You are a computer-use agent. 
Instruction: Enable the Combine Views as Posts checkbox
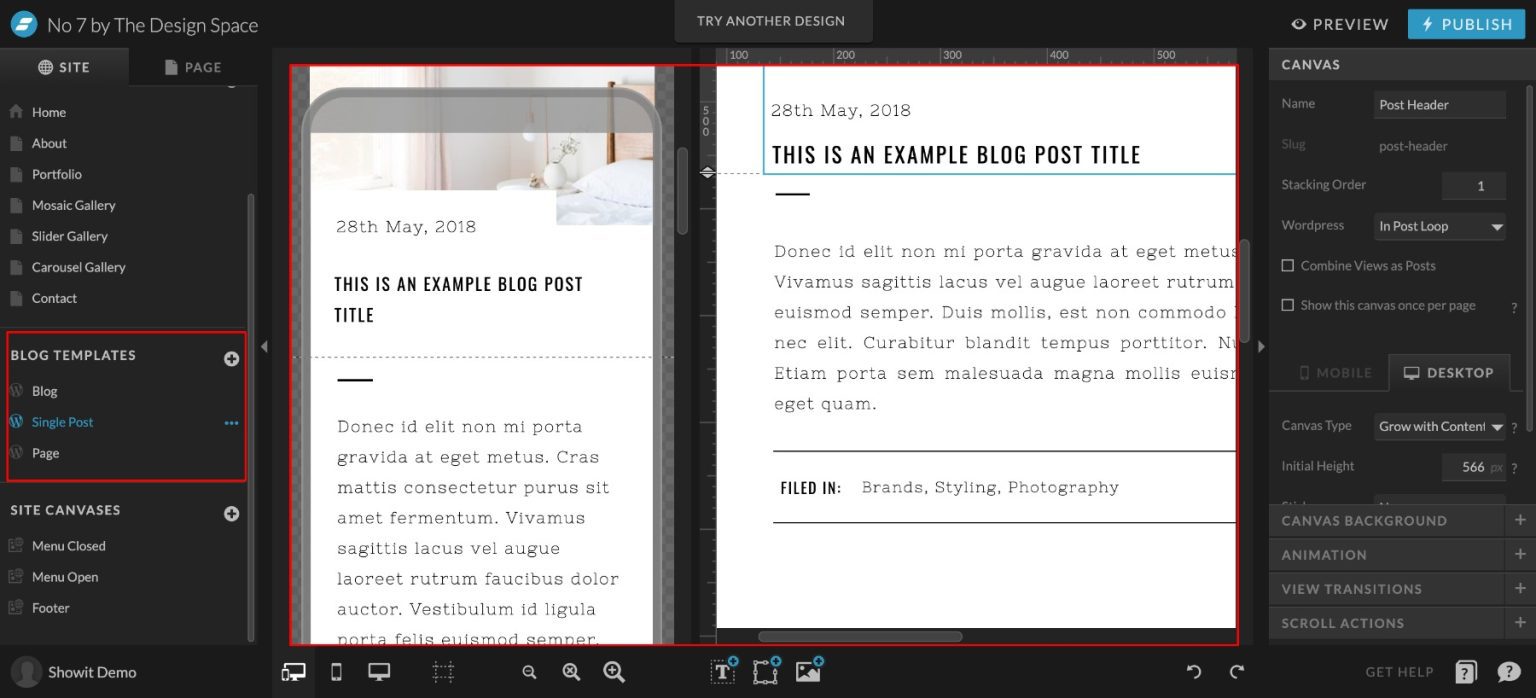(1289, 265)
